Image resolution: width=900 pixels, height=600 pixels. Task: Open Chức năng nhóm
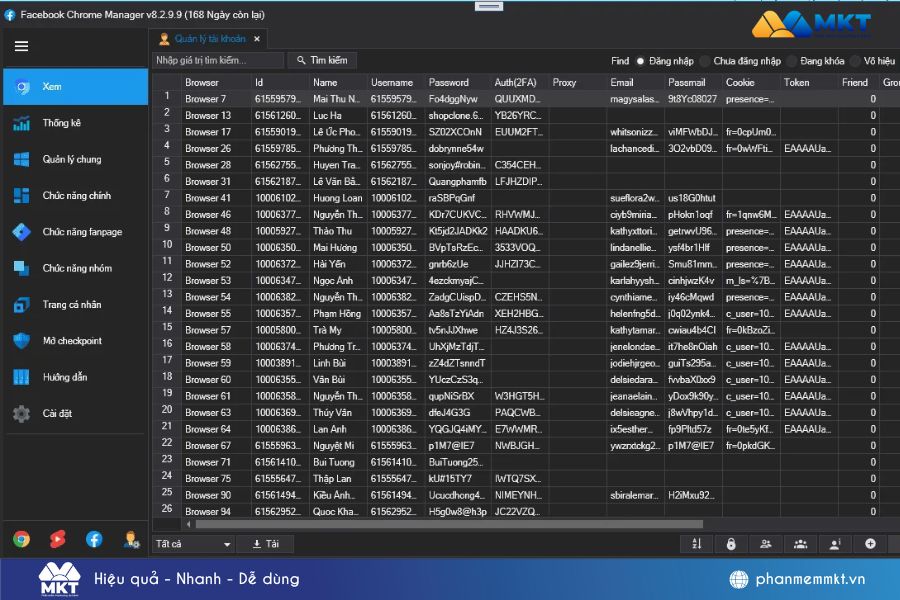[x=76, y=268]
